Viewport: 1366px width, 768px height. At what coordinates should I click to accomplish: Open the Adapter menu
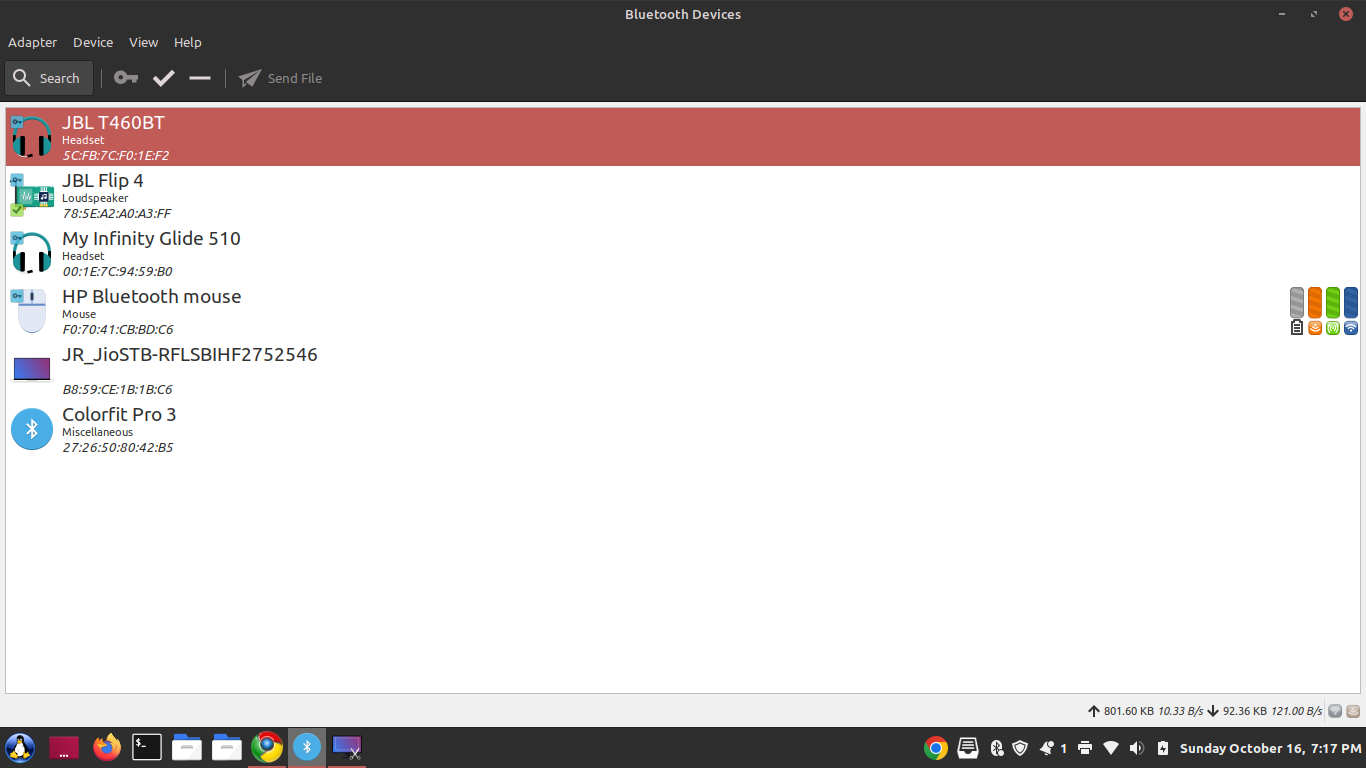(32, 42)
